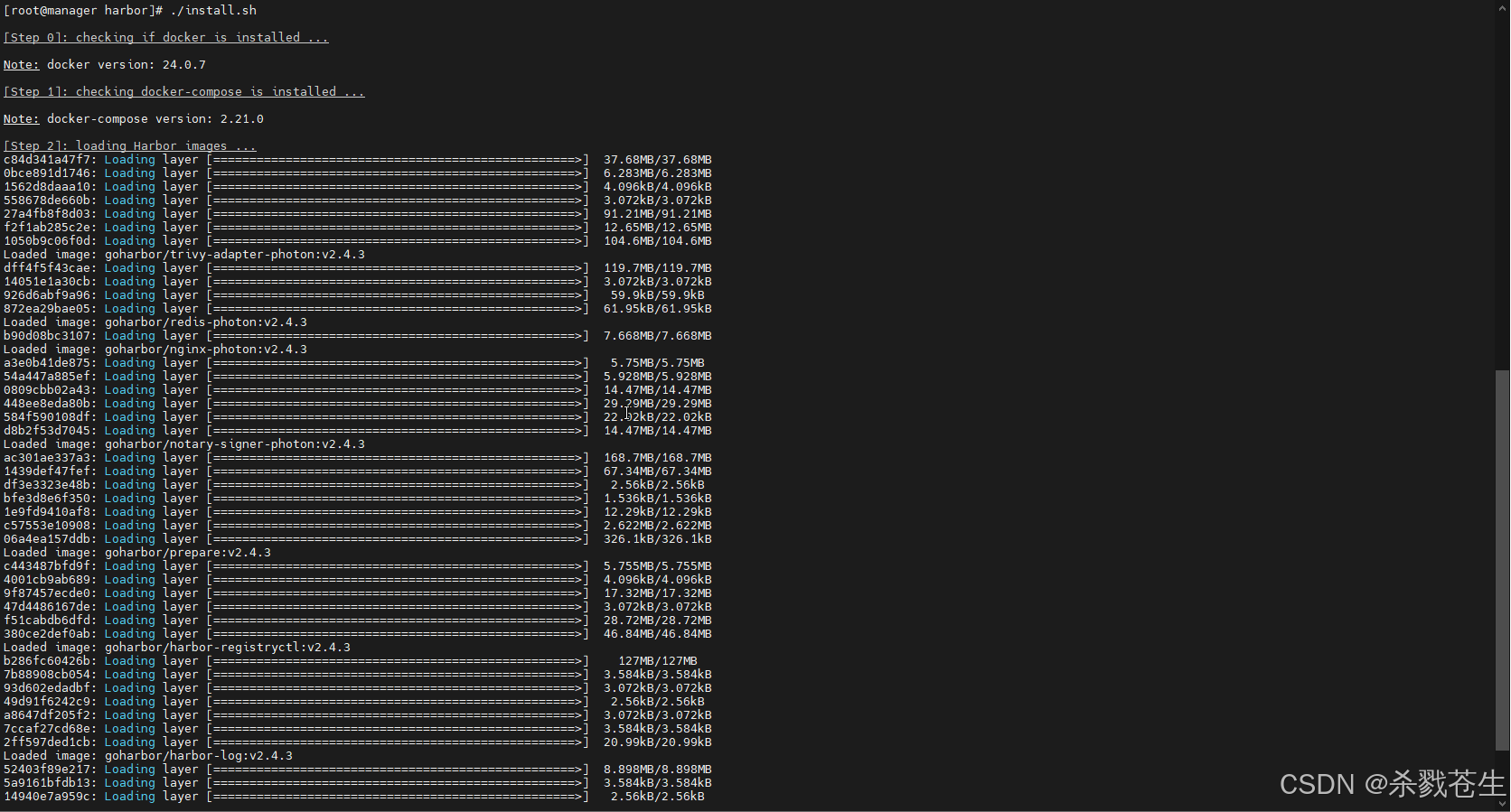Screen dimensions: 1511x812
Task: Select layer ID 'b286fc60426b'
Action: (x=47, y=661)
